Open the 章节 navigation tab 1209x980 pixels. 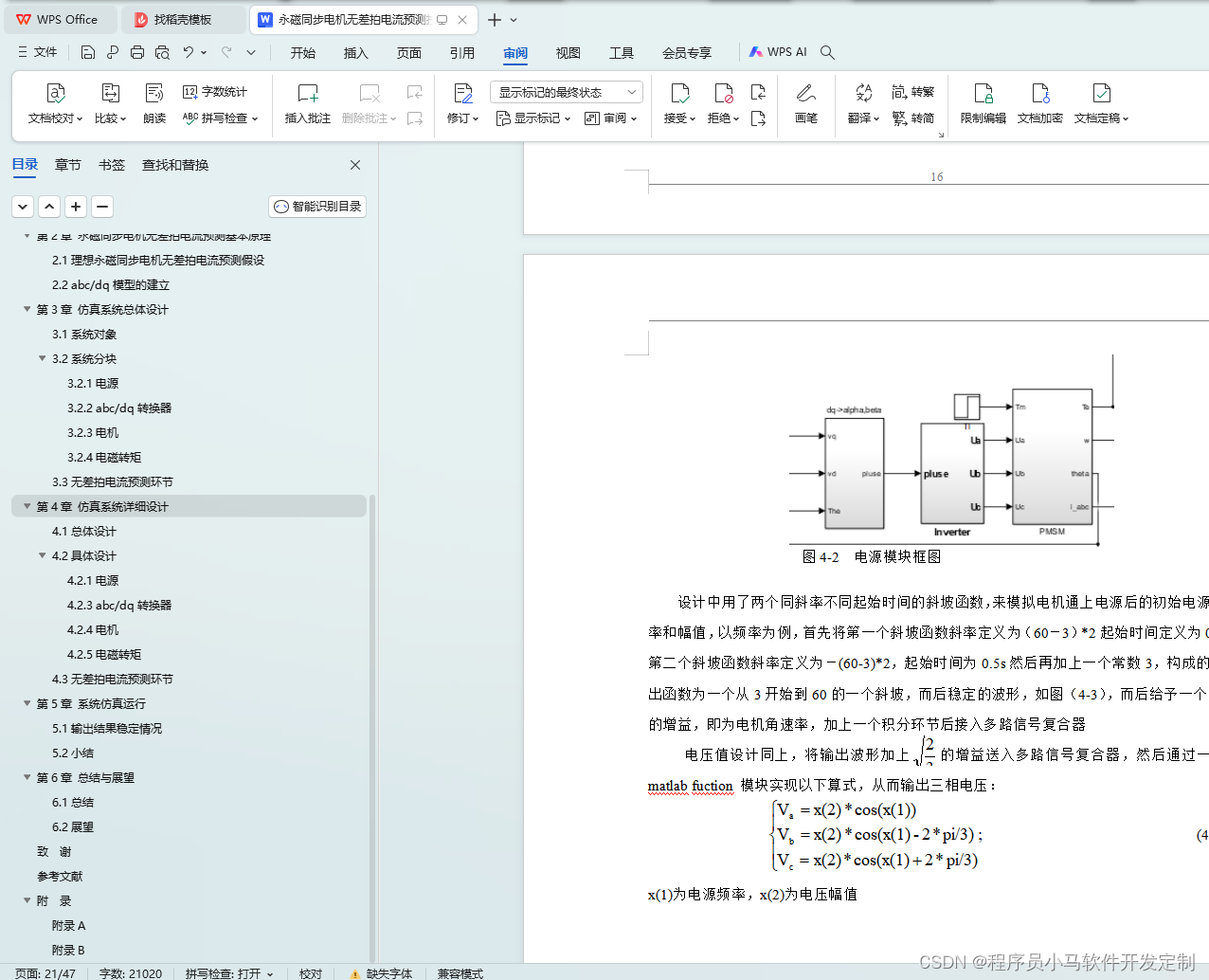click(x=68, y=165)
